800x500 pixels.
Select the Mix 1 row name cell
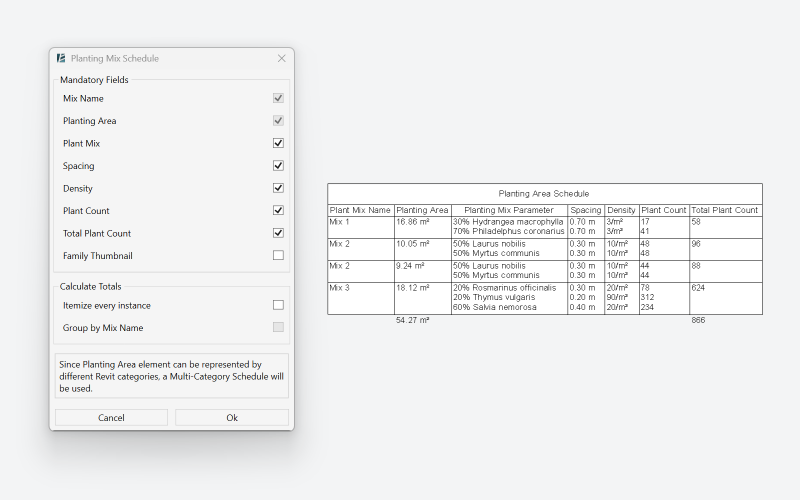[339, 222]
